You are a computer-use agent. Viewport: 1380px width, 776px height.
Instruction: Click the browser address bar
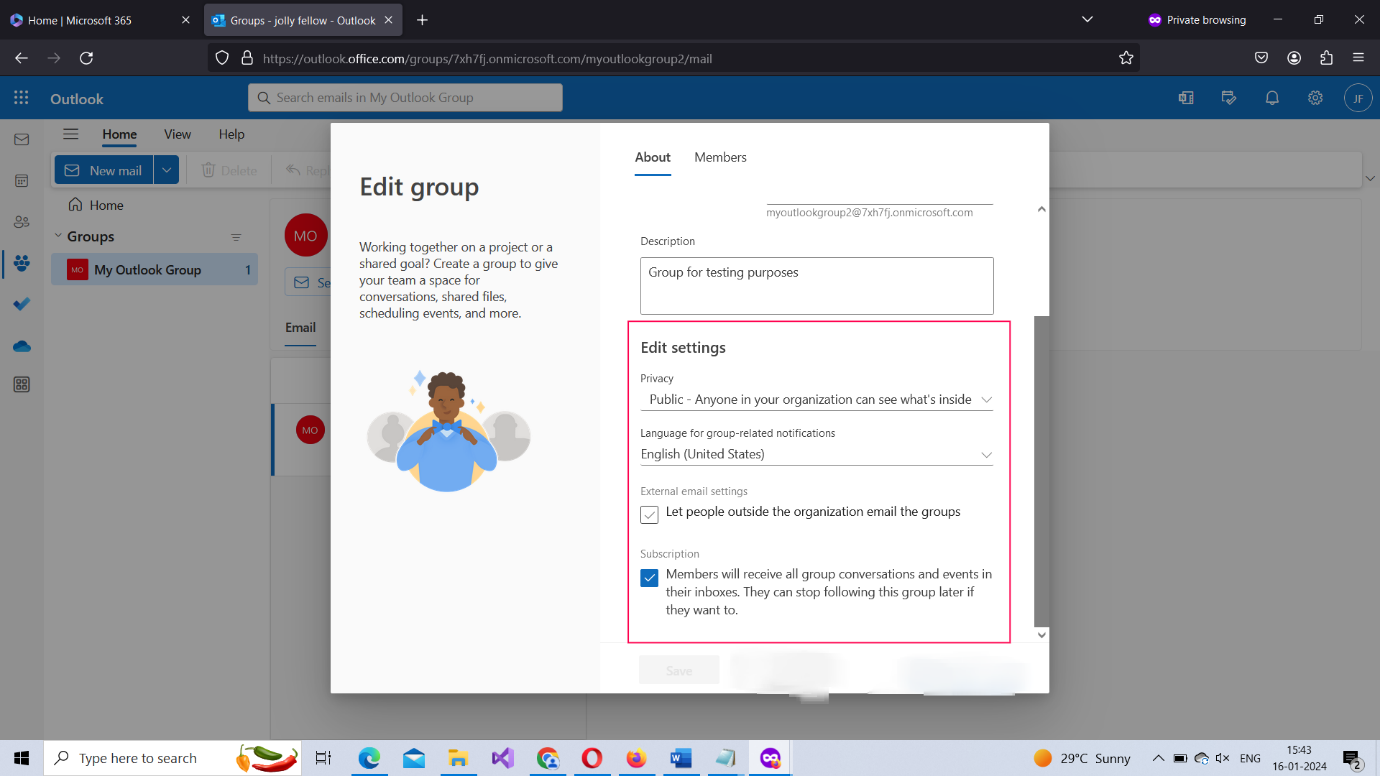tap(674, 58)
